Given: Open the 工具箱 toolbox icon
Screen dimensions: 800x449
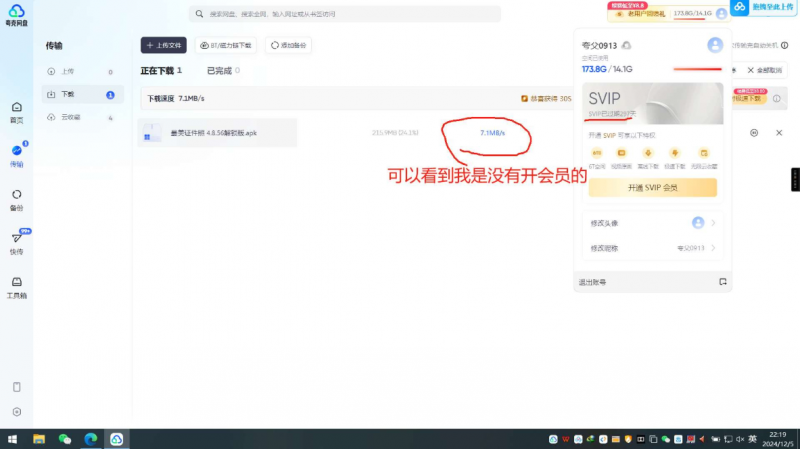Looking at the screenshot, I should point(16,287).
